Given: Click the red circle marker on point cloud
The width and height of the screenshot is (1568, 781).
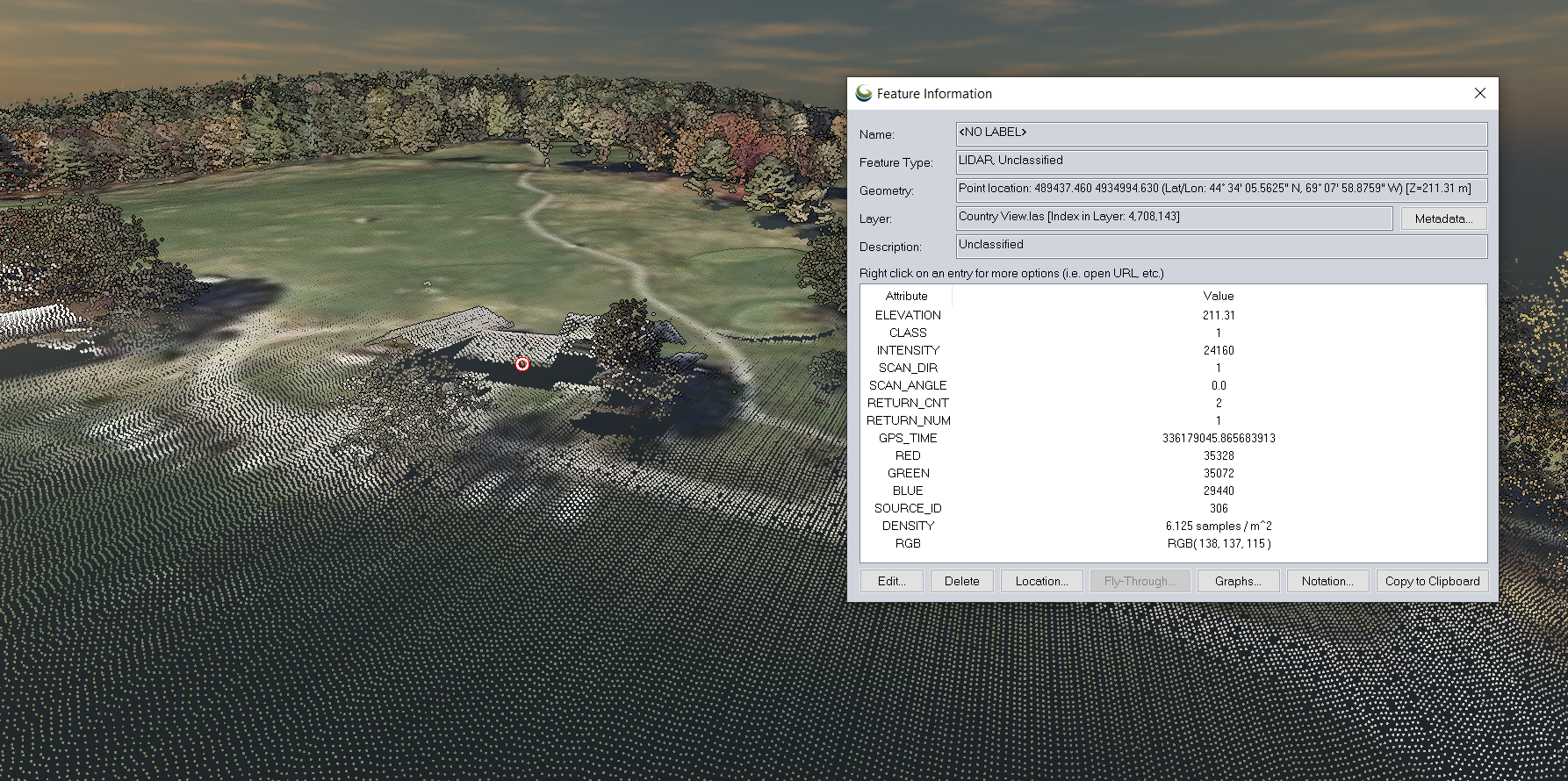Looking at the screenshot, I should (x=522, y=364).
